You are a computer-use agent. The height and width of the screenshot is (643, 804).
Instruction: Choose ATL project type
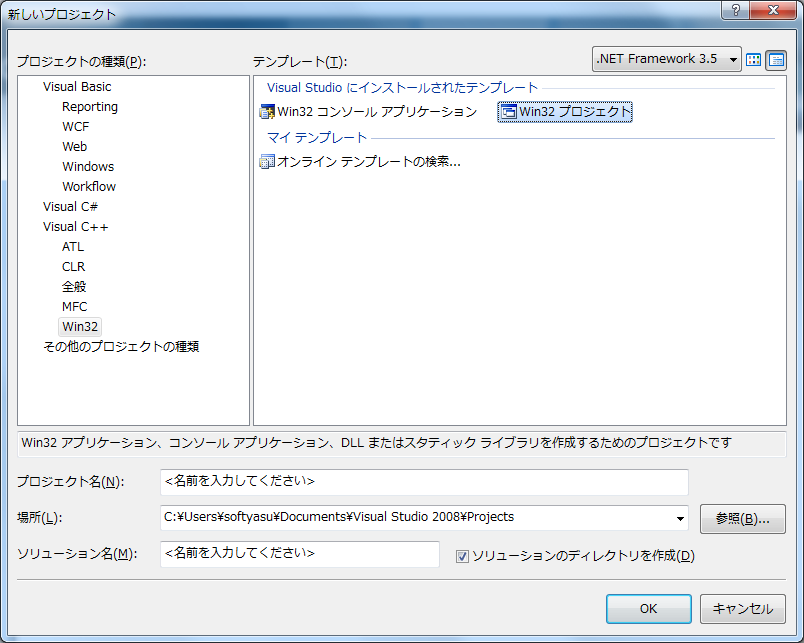click(x=73, y=247)
